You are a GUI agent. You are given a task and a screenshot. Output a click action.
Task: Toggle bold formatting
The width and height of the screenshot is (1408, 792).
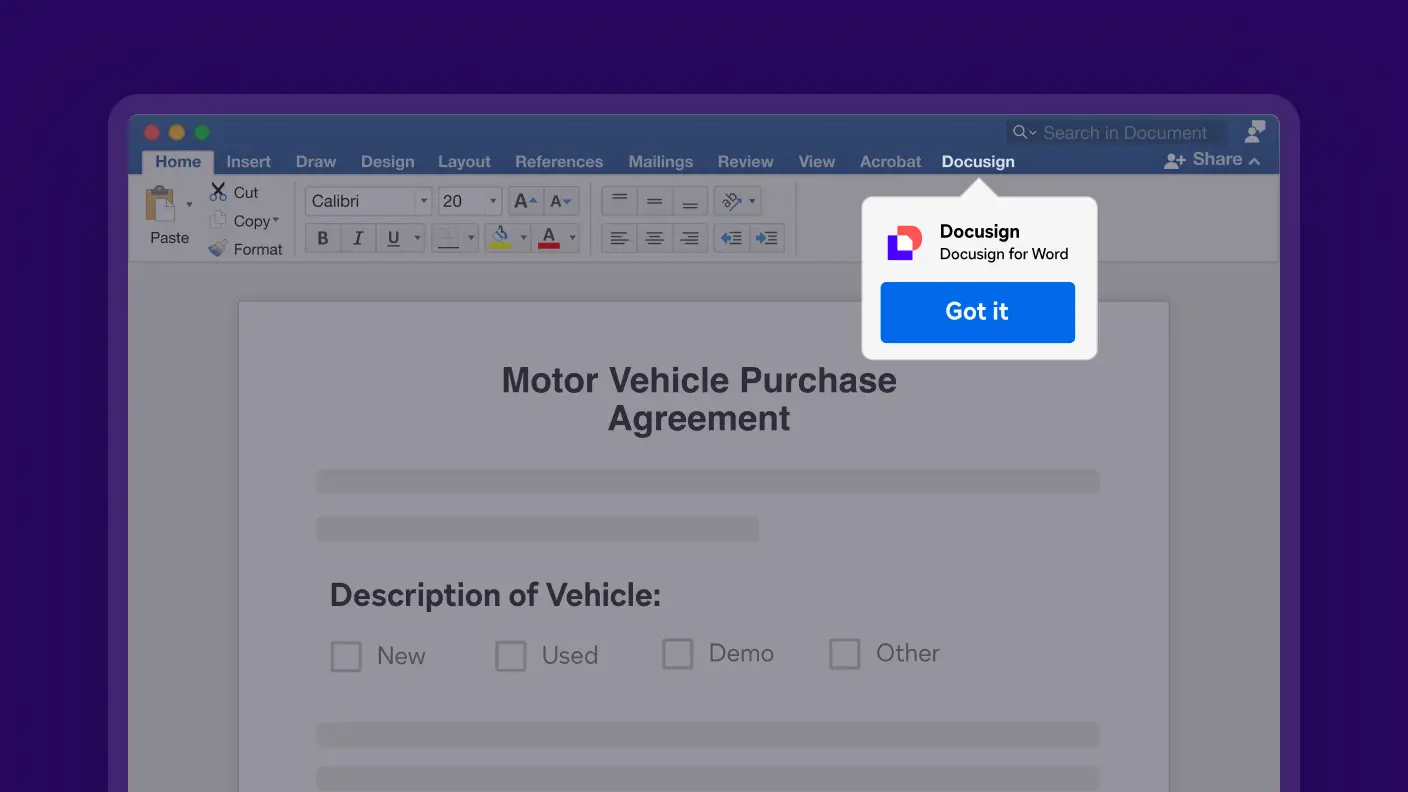(323, 238)
